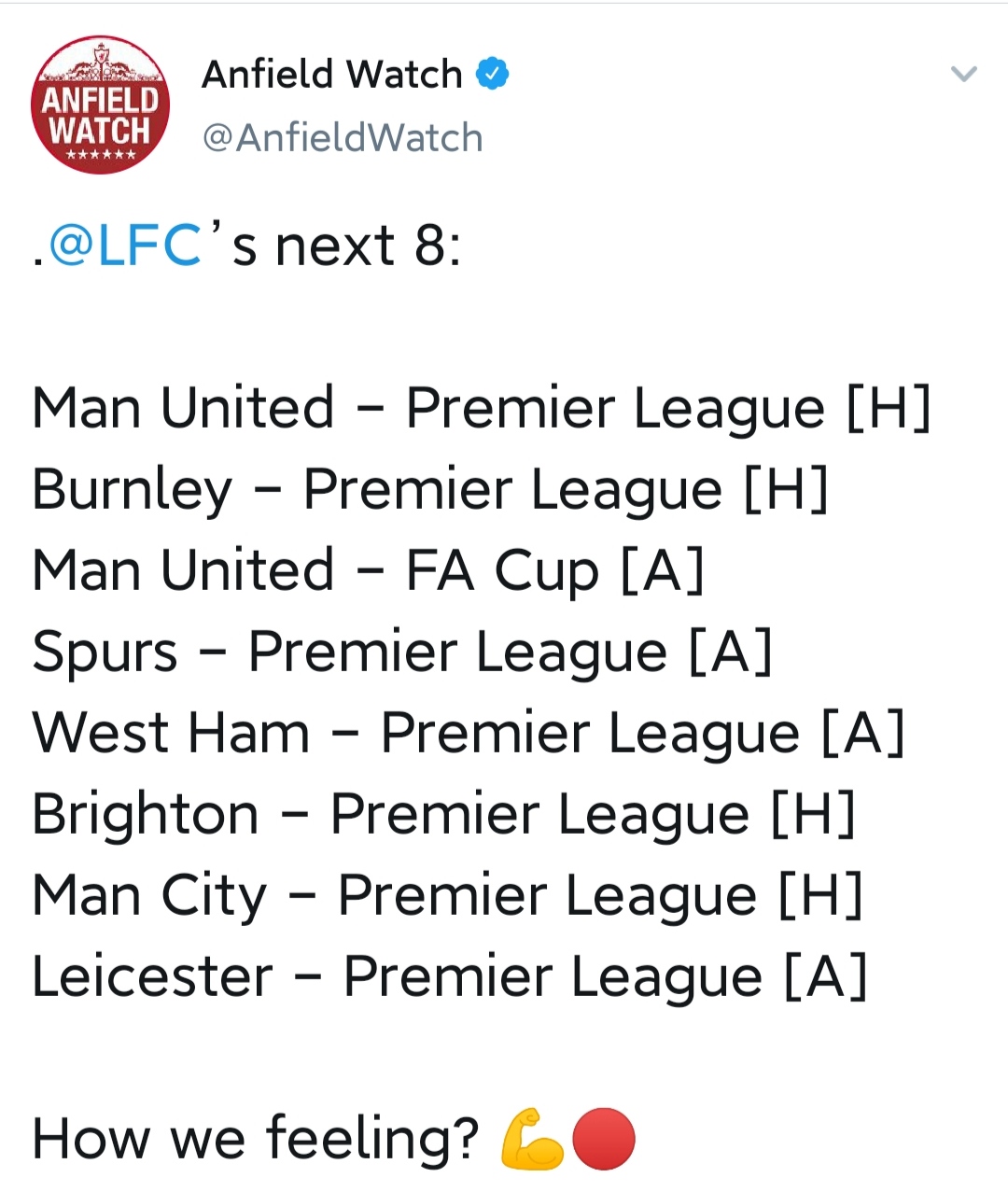Select the 'Man City – Premier League [H]' line
The width and height of the screenshot is (1008, 1192).
pyautogui.click(x=447, y=896)
